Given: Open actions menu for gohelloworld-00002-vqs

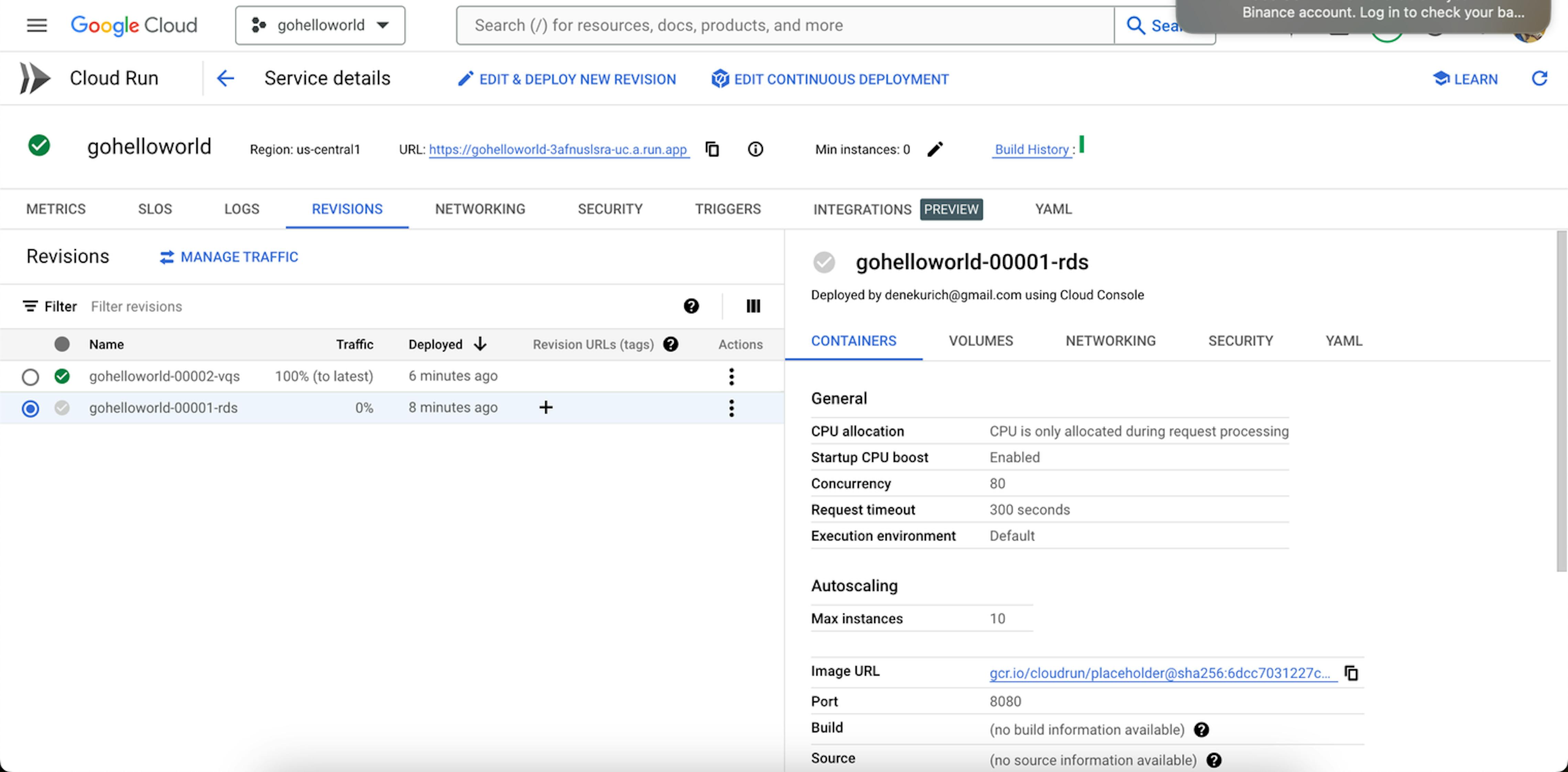Looking at the screenshot, I should (x=732, y=376).
